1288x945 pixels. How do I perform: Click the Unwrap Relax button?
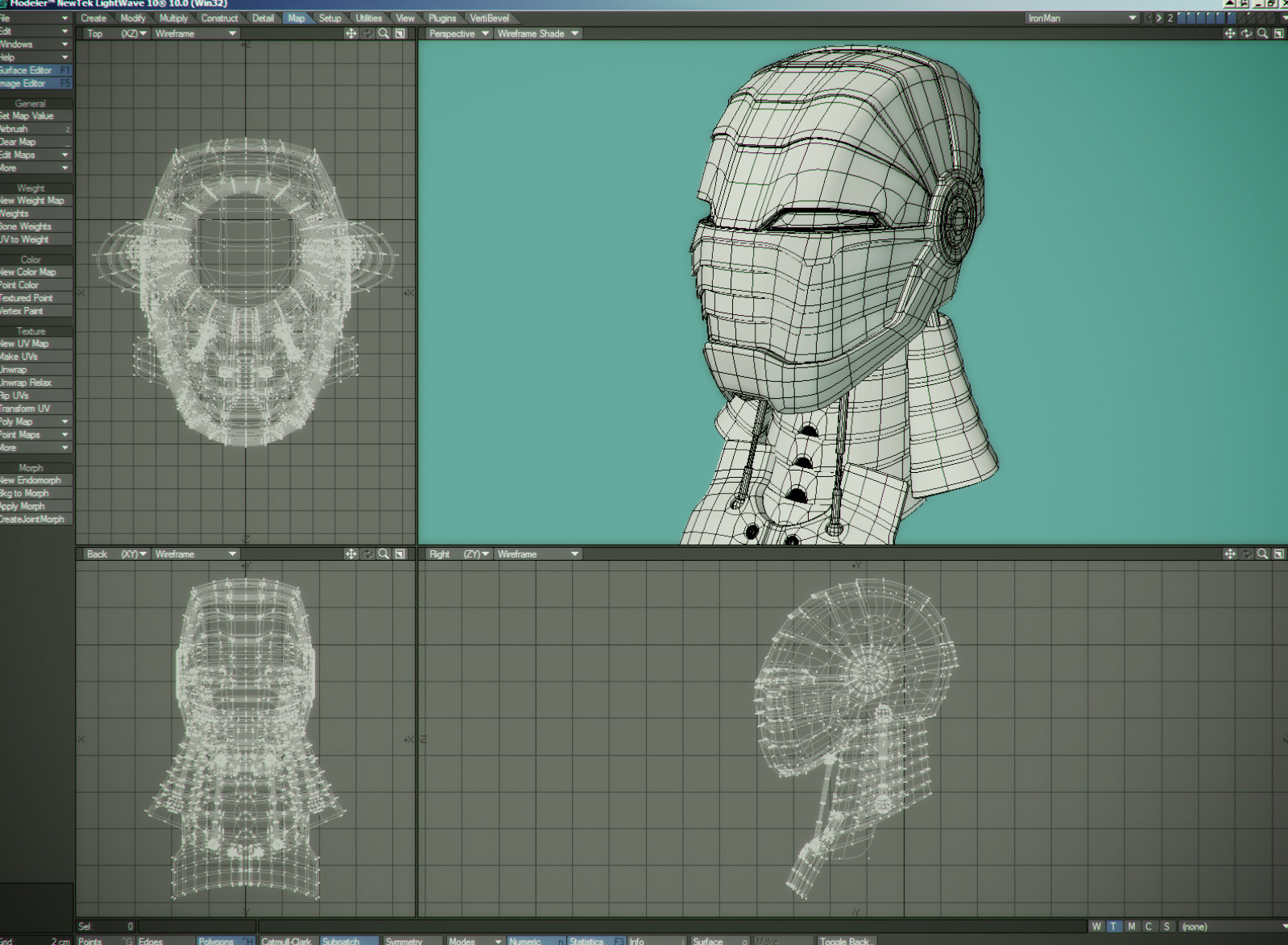28,383
